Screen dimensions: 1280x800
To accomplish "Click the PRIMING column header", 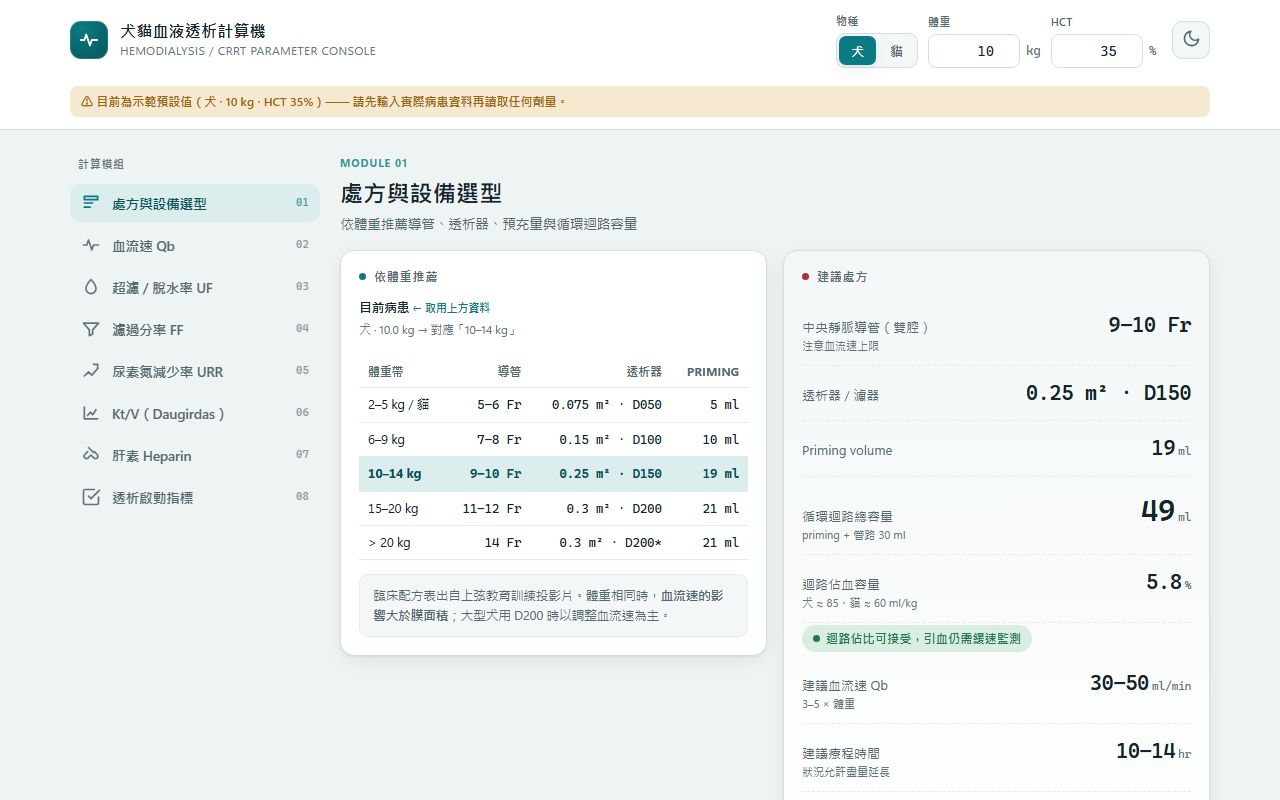I will tap(713, 372).
